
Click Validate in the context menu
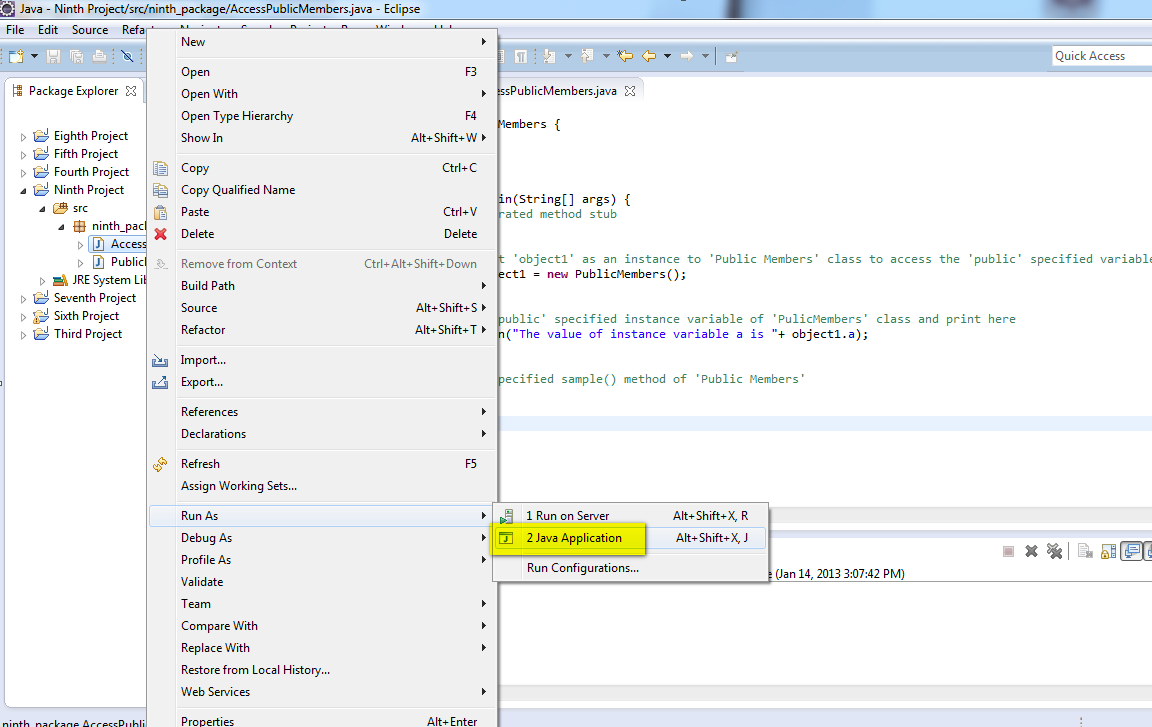[323, 582]
